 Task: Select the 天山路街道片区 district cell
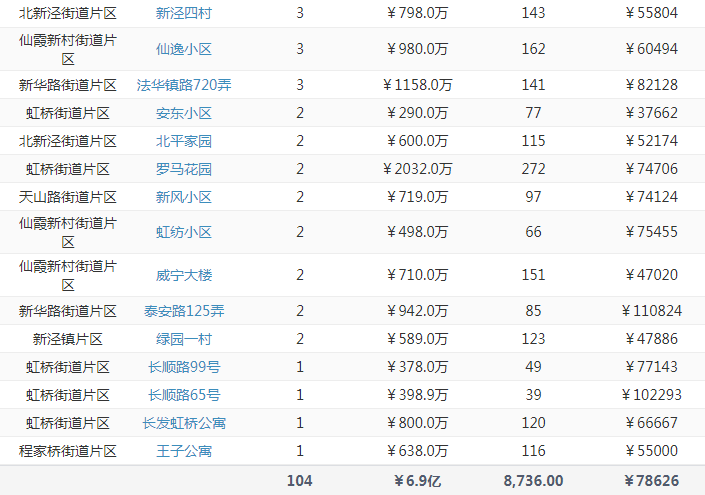click(x=67, y=197)
